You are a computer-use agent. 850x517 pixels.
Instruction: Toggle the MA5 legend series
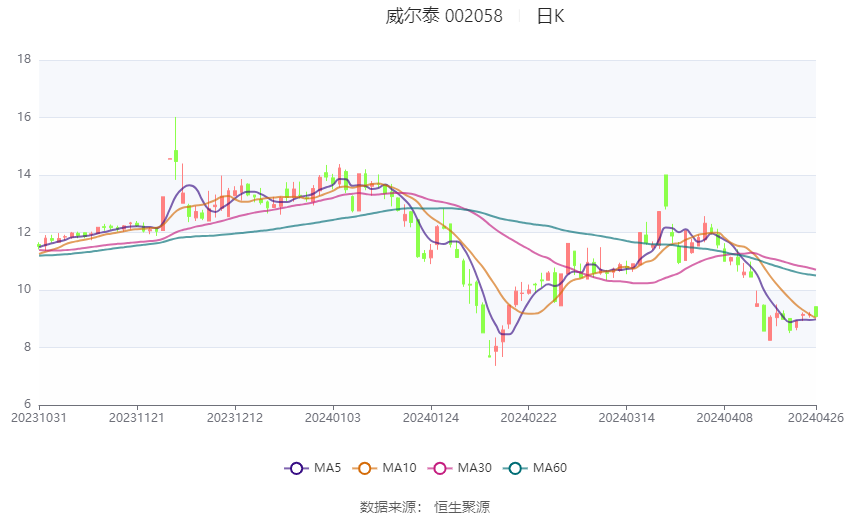click(313, 468)
